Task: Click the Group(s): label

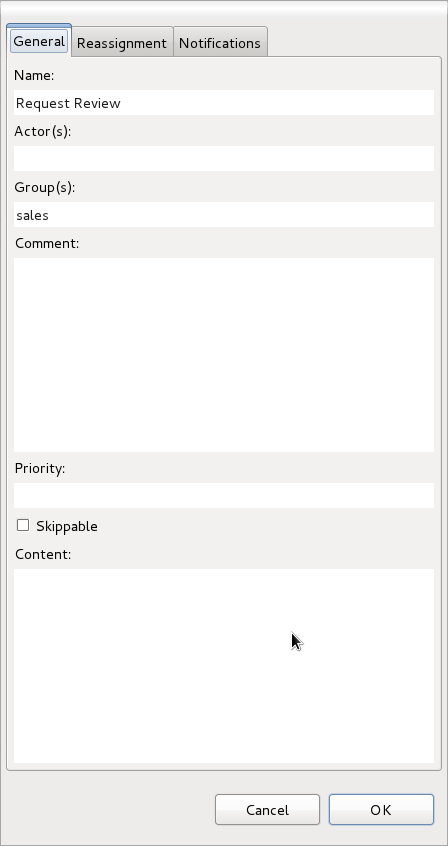Action: 44,188
